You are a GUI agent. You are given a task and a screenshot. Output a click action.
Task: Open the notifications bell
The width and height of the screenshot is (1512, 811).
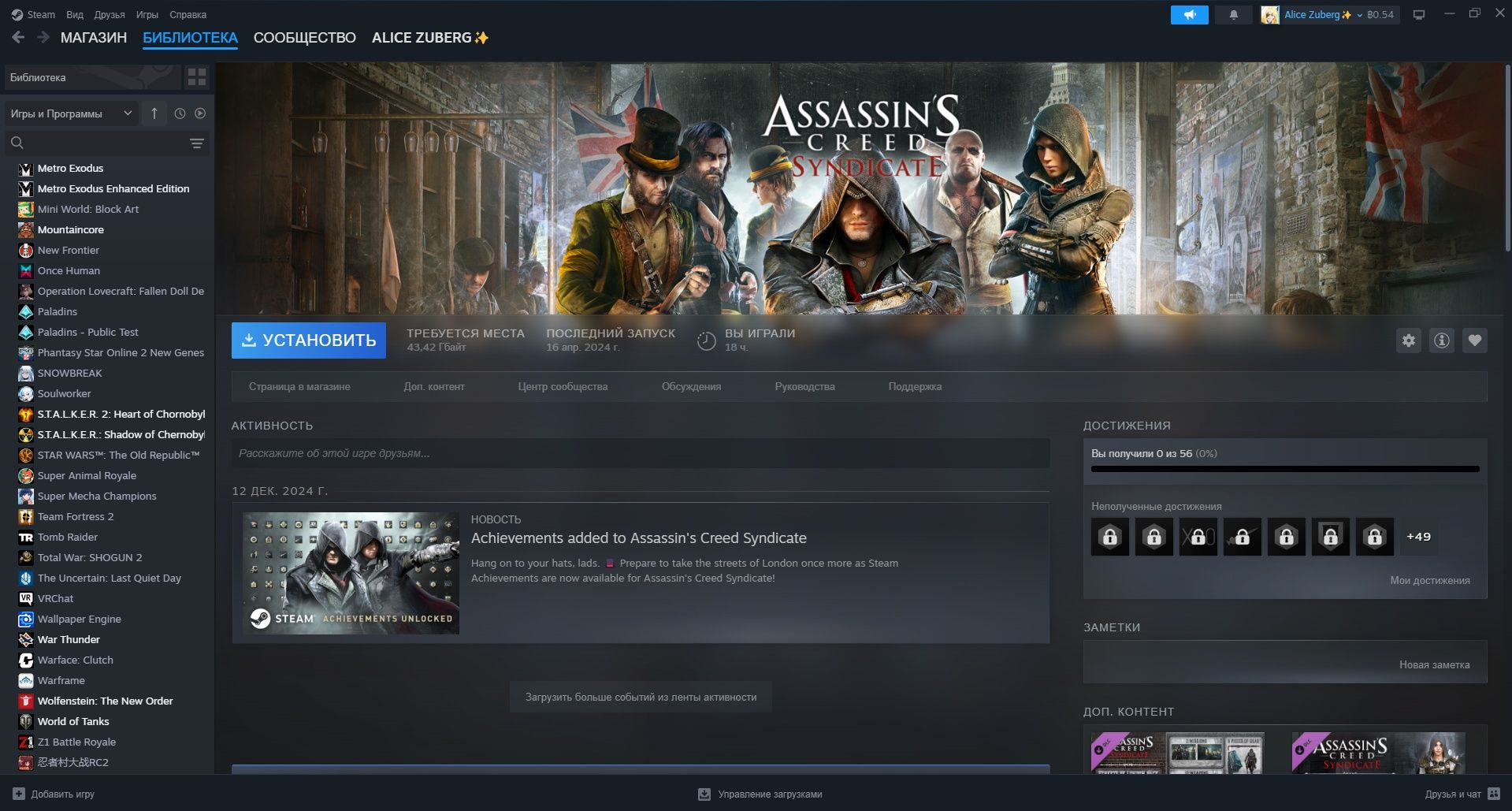tap(1234, 14)
